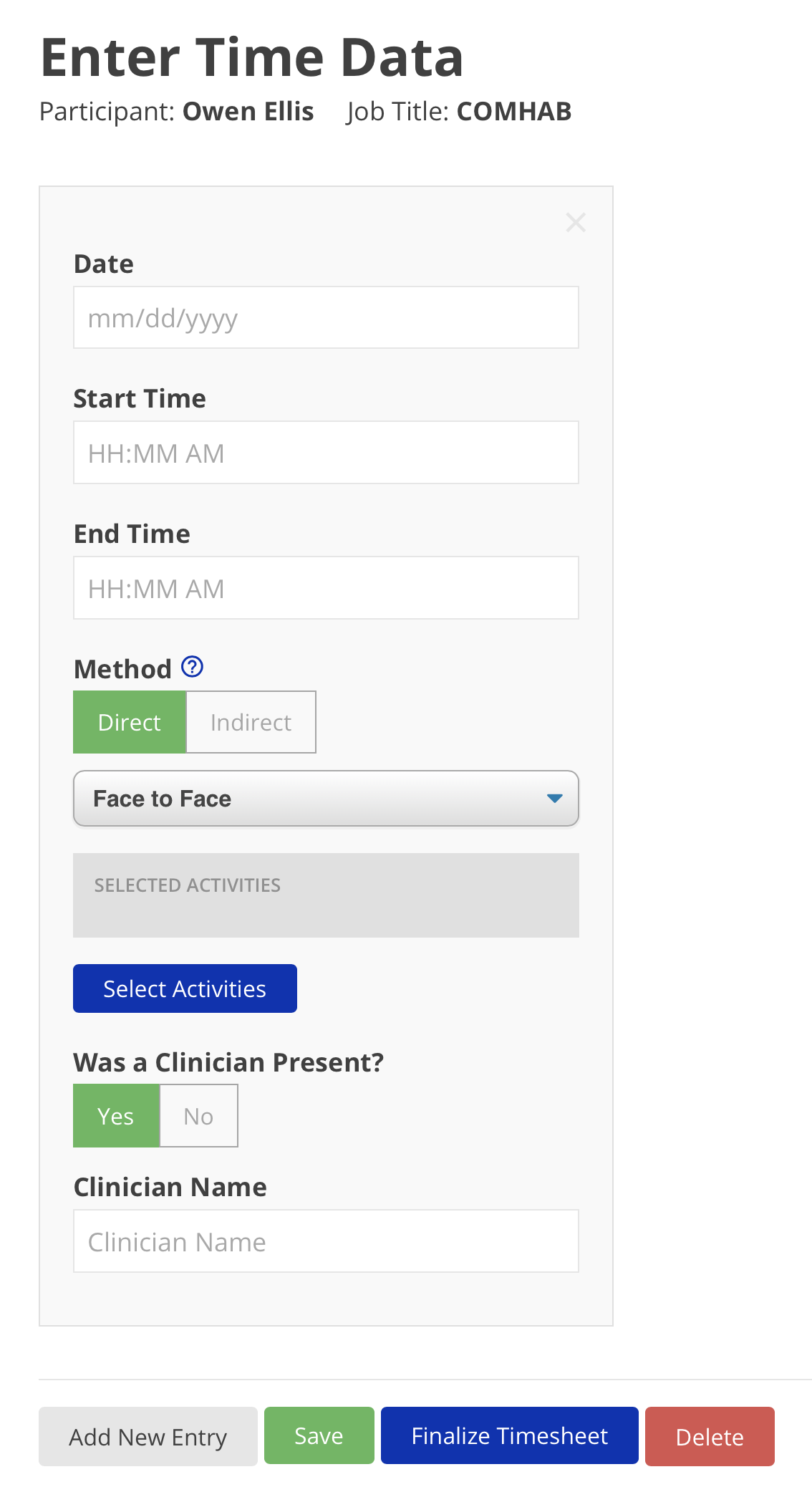
Task: Open the Method help tooltip icon
Action: pyautogui.click(x=192, y=668)
